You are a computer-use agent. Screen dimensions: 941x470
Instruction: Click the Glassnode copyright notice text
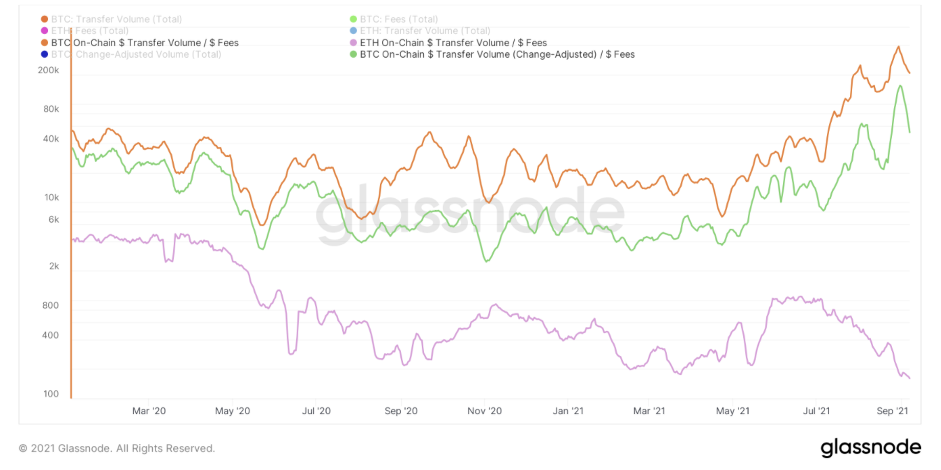(117, 448)
